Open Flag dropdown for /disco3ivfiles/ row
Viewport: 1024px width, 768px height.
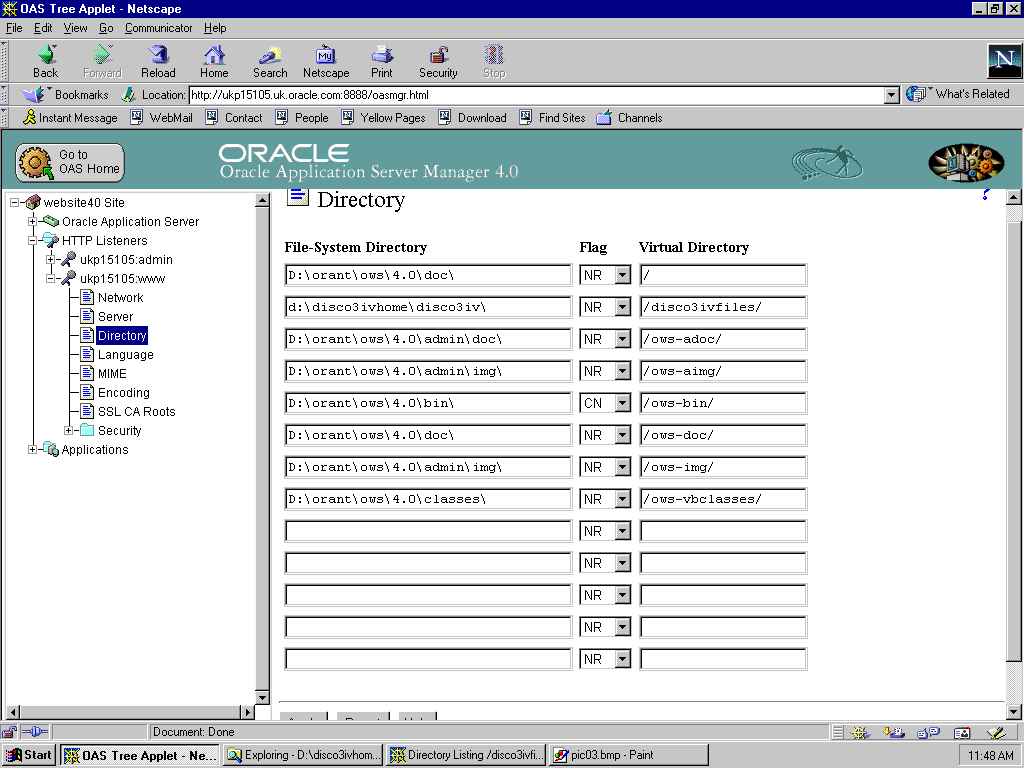(x=622, y=307)
